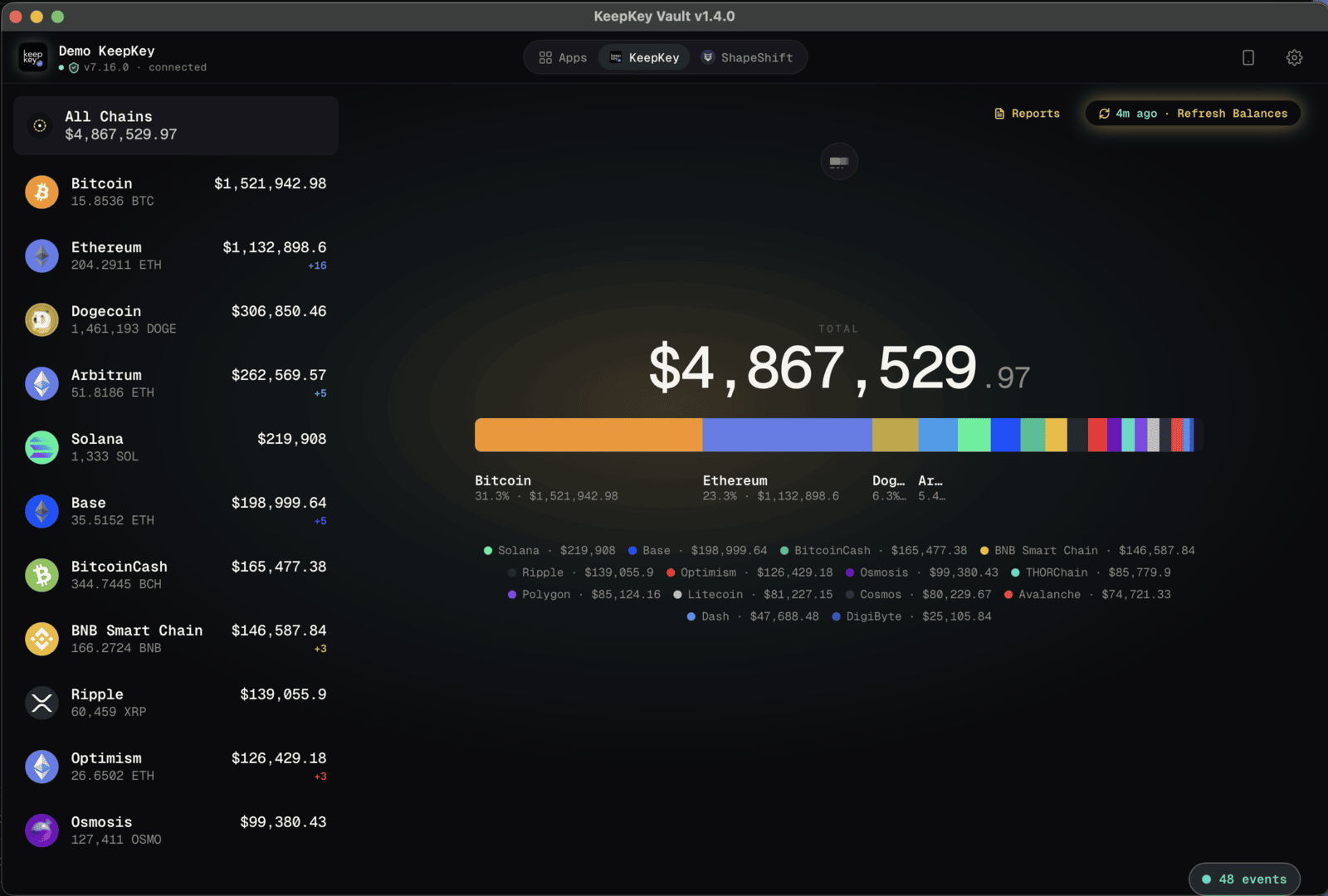Click the KeepKey logo beside Demo KeepKey
The height and width of the screenshot is (896, 1328).
33,57
